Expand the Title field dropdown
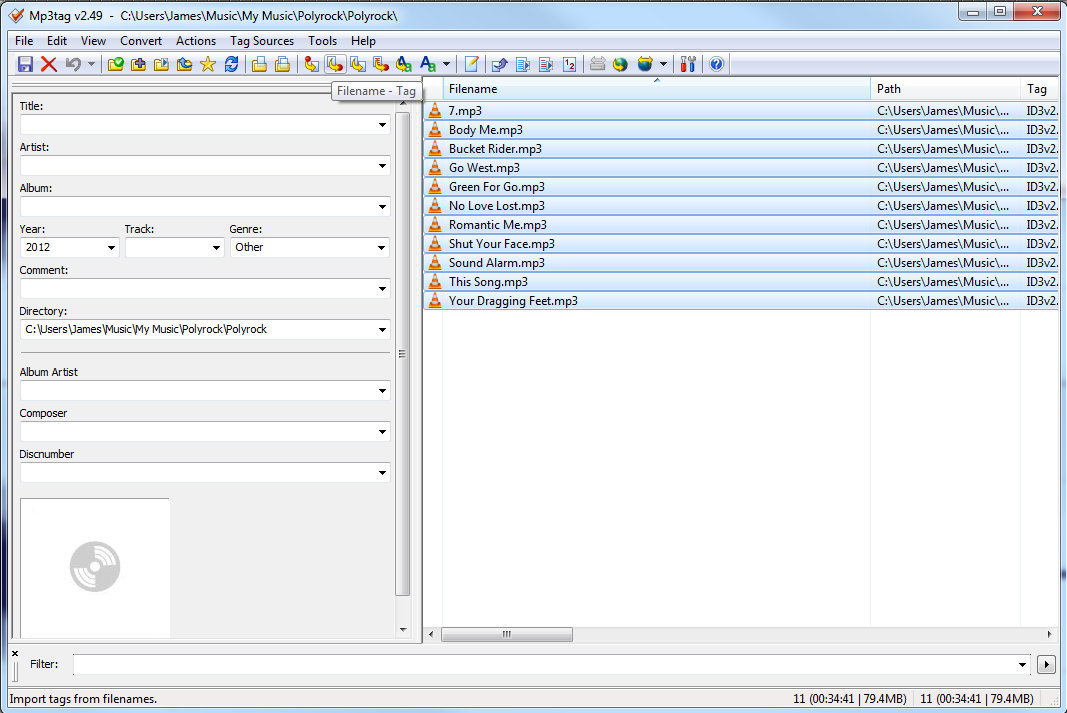1067x713 pixels. 382,125
